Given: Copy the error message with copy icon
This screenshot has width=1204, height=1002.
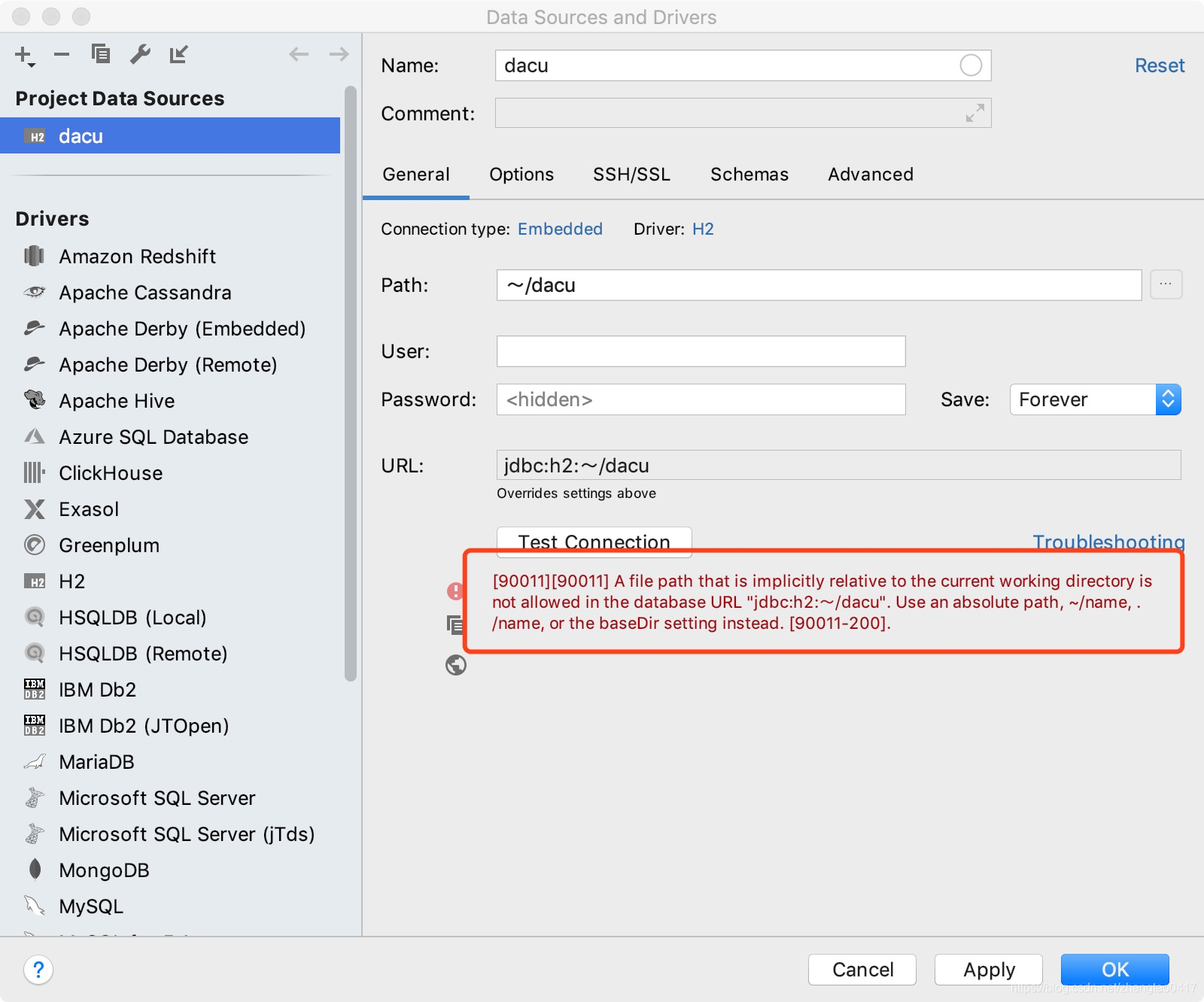Looking at the screenshot, I should pos(455,624).
